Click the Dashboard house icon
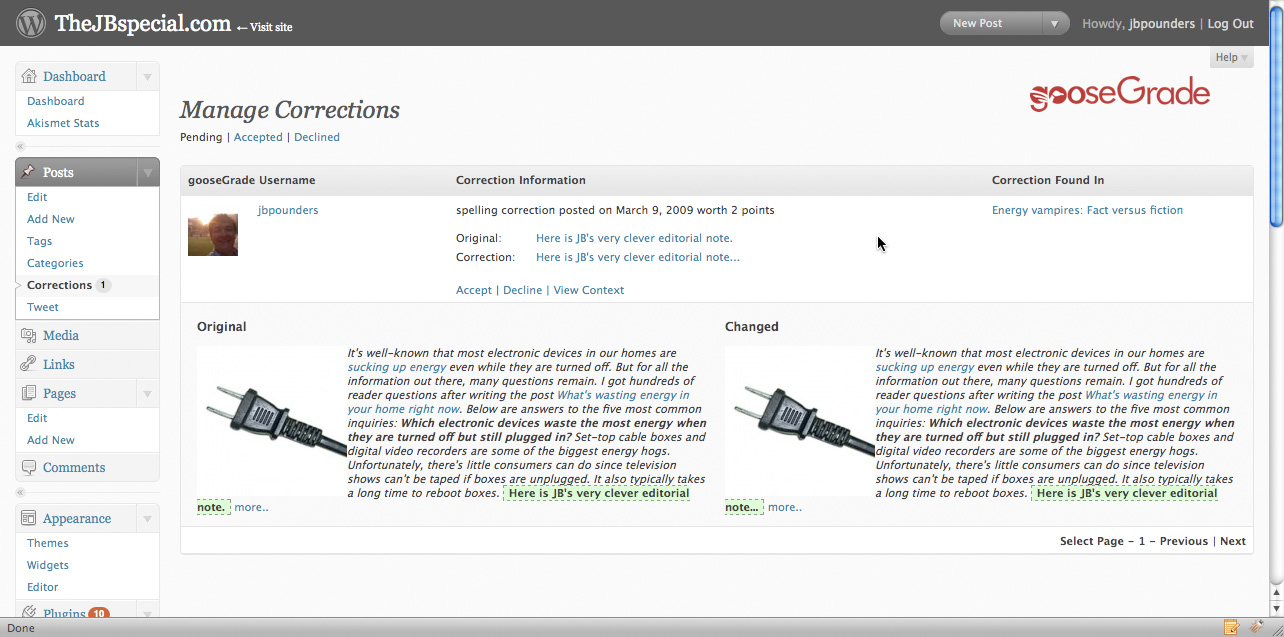Image resolution: width=1284 pixels, height=637 pixels. (28, 76)
